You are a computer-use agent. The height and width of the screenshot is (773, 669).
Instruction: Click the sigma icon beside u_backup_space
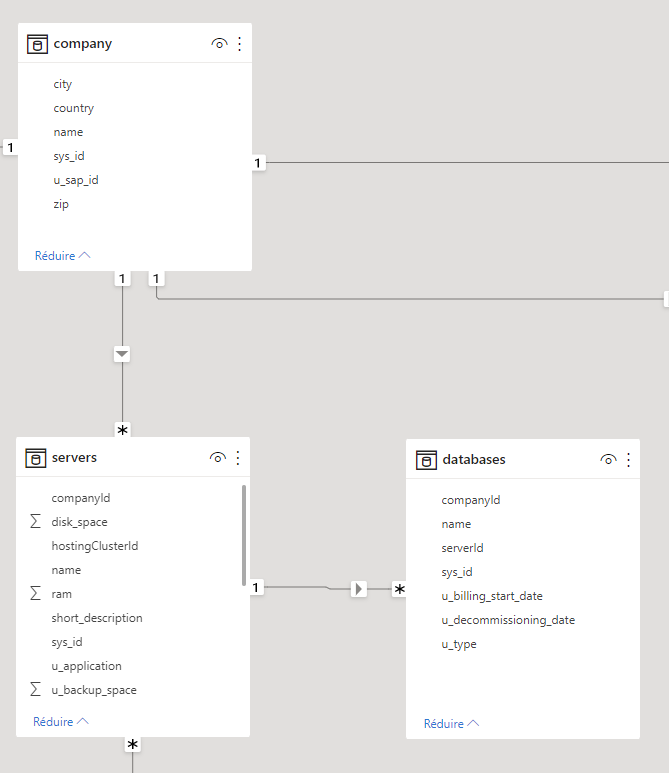coord(35,690)
